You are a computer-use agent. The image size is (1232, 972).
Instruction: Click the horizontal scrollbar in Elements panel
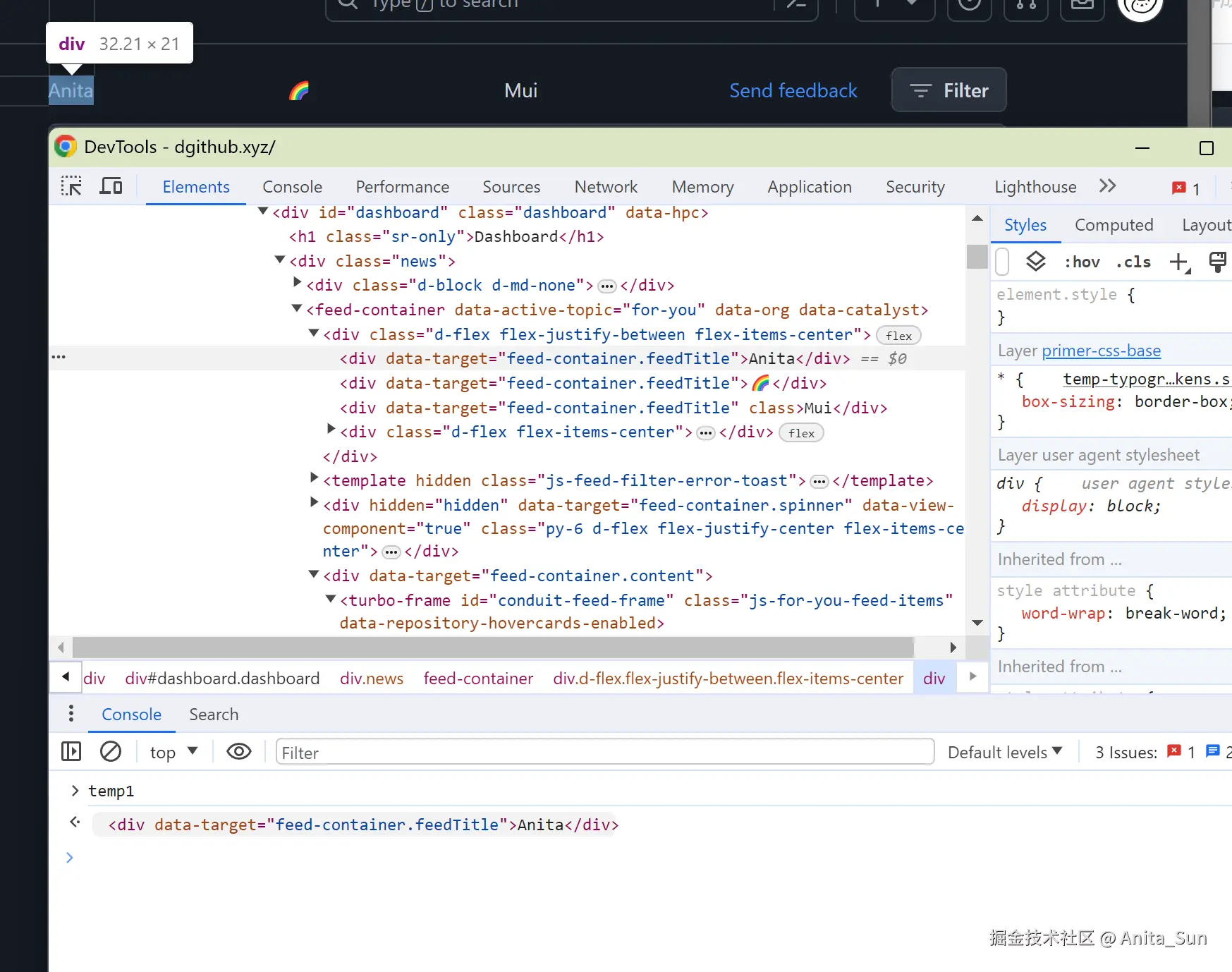pyautogui.click(x=494, y=647)
